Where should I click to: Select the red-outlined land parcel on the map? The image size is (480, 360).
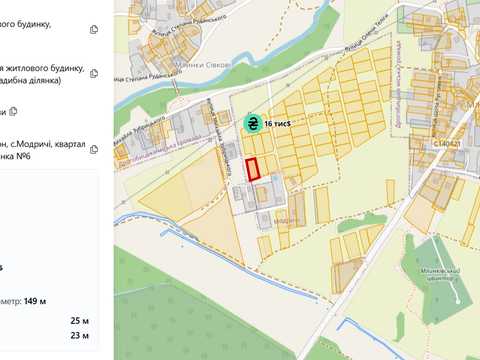(253, 169)
